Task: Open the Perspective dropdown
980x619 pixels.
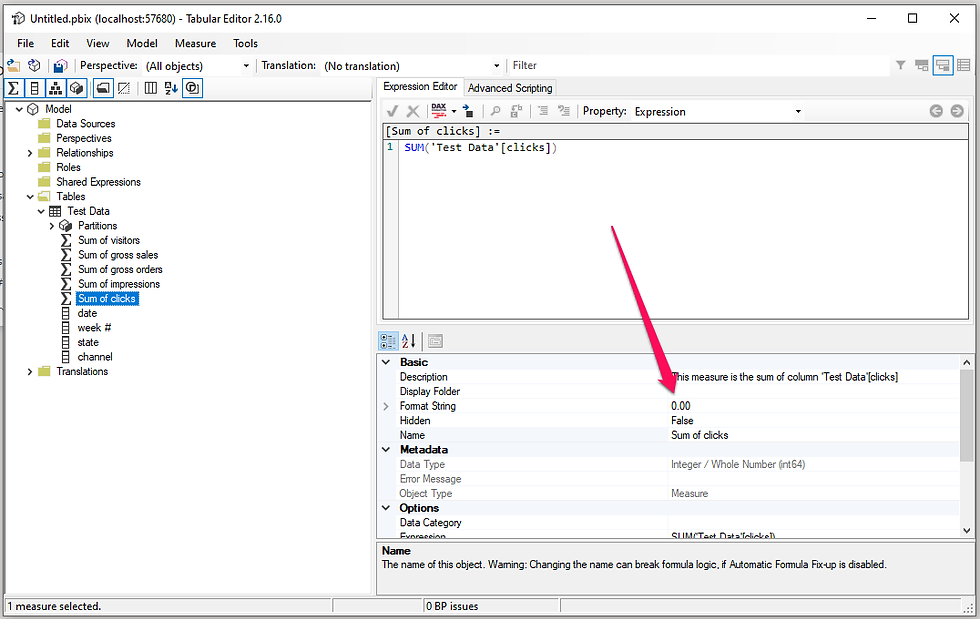Action: coord(246,66)
